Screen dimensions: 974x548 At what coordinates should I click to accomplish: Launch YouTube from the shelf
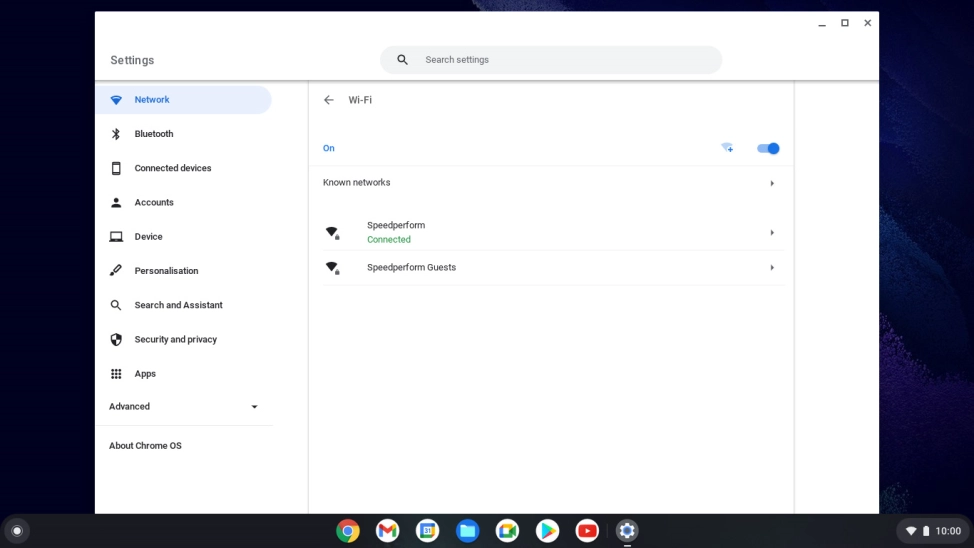coord(587,531)
